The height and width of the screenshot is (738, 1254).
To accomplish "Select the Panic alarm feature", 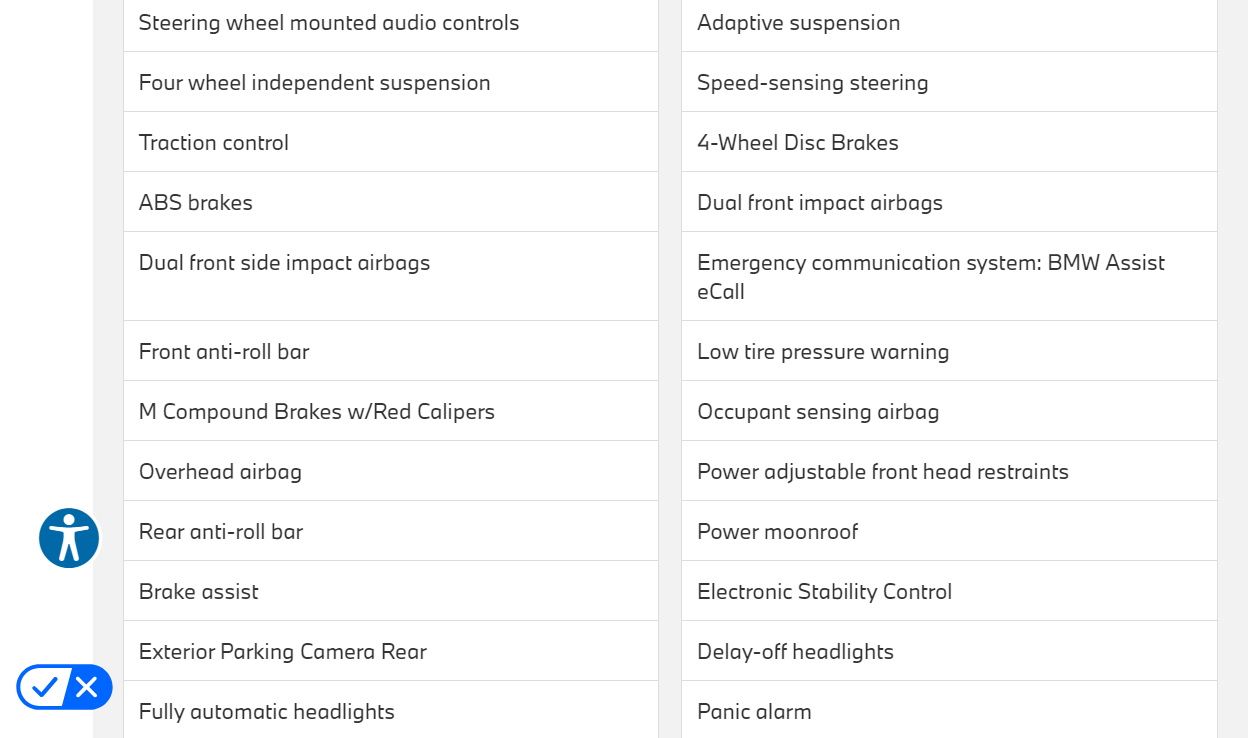I will pos(754,712).
